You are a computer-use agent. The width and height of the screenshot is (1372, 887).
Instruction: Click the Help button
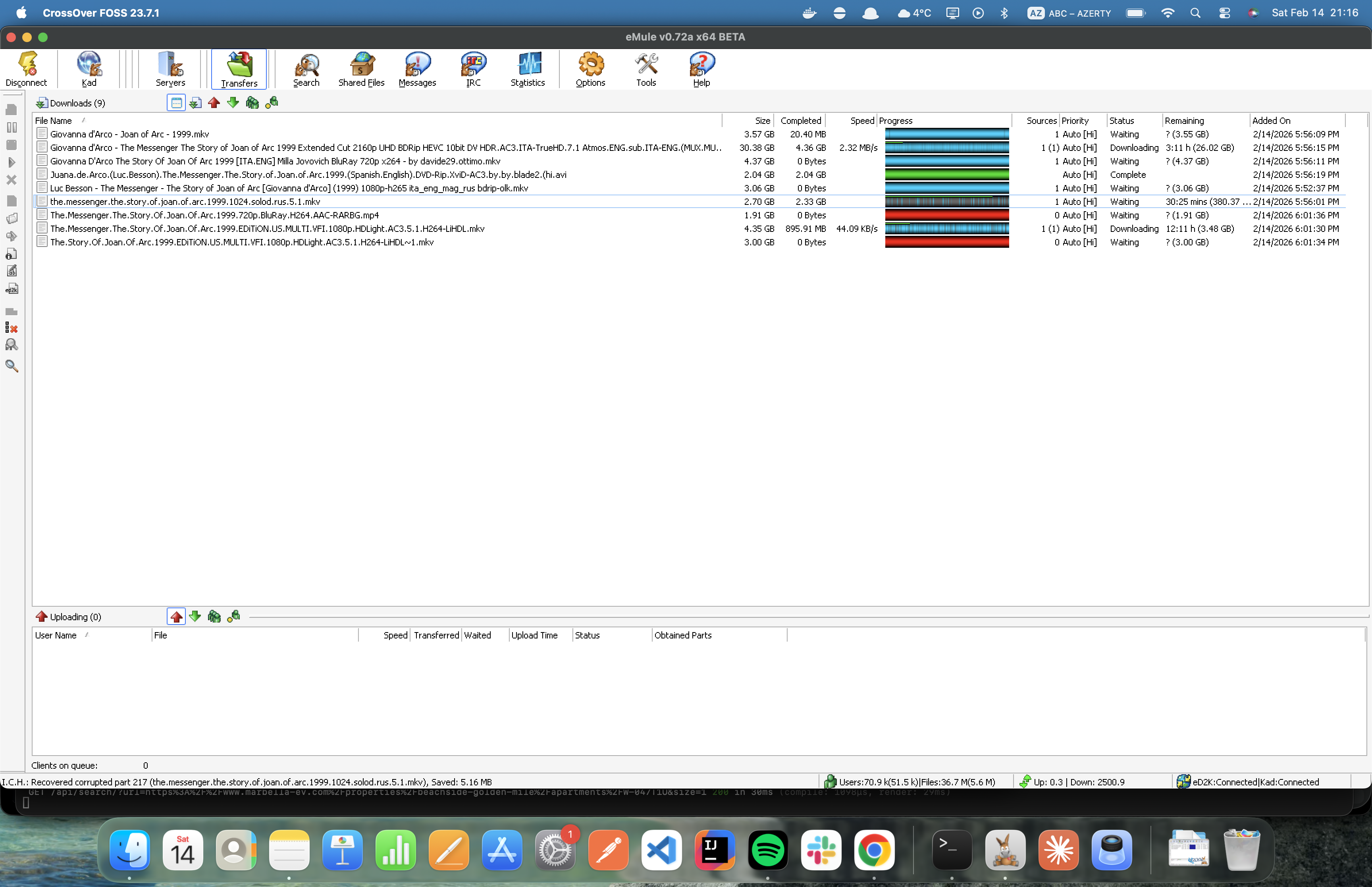[x=701, y=69]
